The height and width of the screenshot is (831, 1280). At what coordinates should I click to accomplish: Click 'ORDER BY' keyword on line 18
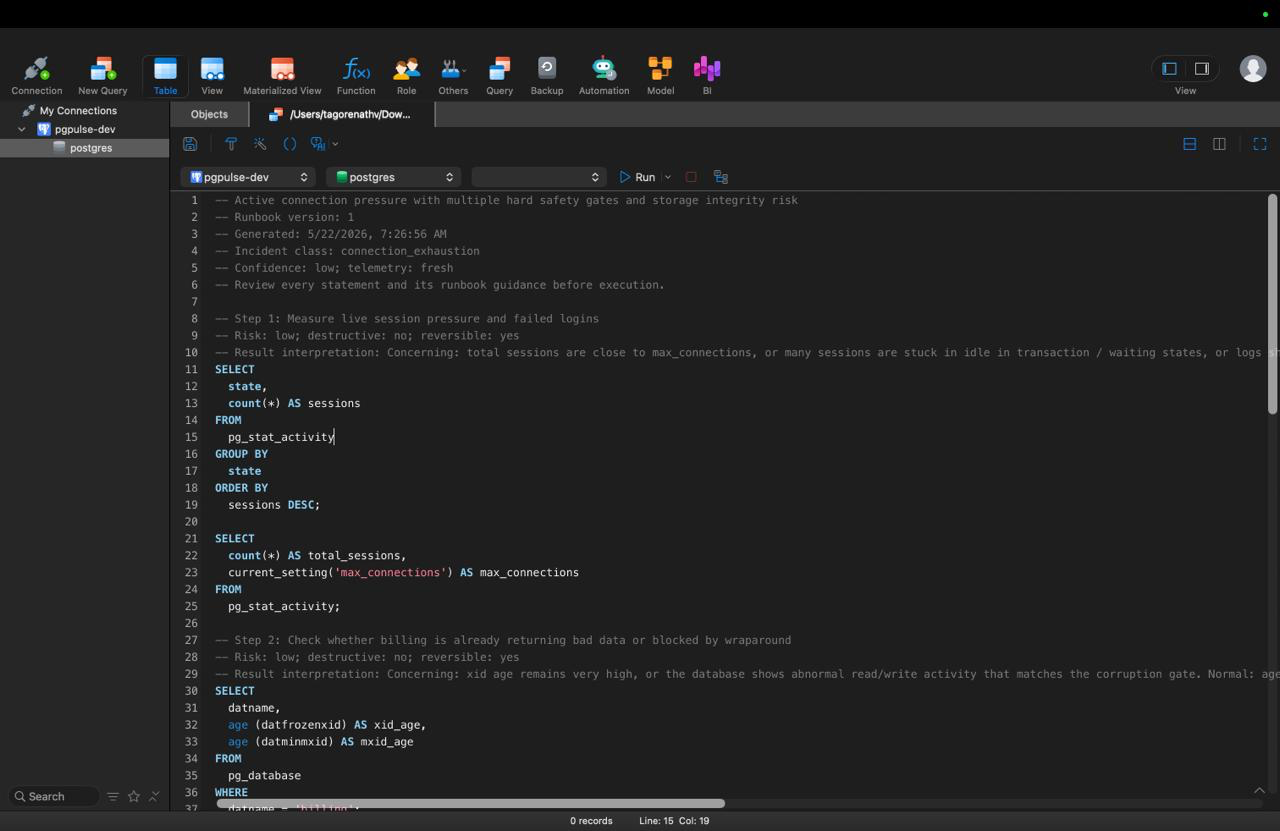pyautogui.click(x=241, y=488)
